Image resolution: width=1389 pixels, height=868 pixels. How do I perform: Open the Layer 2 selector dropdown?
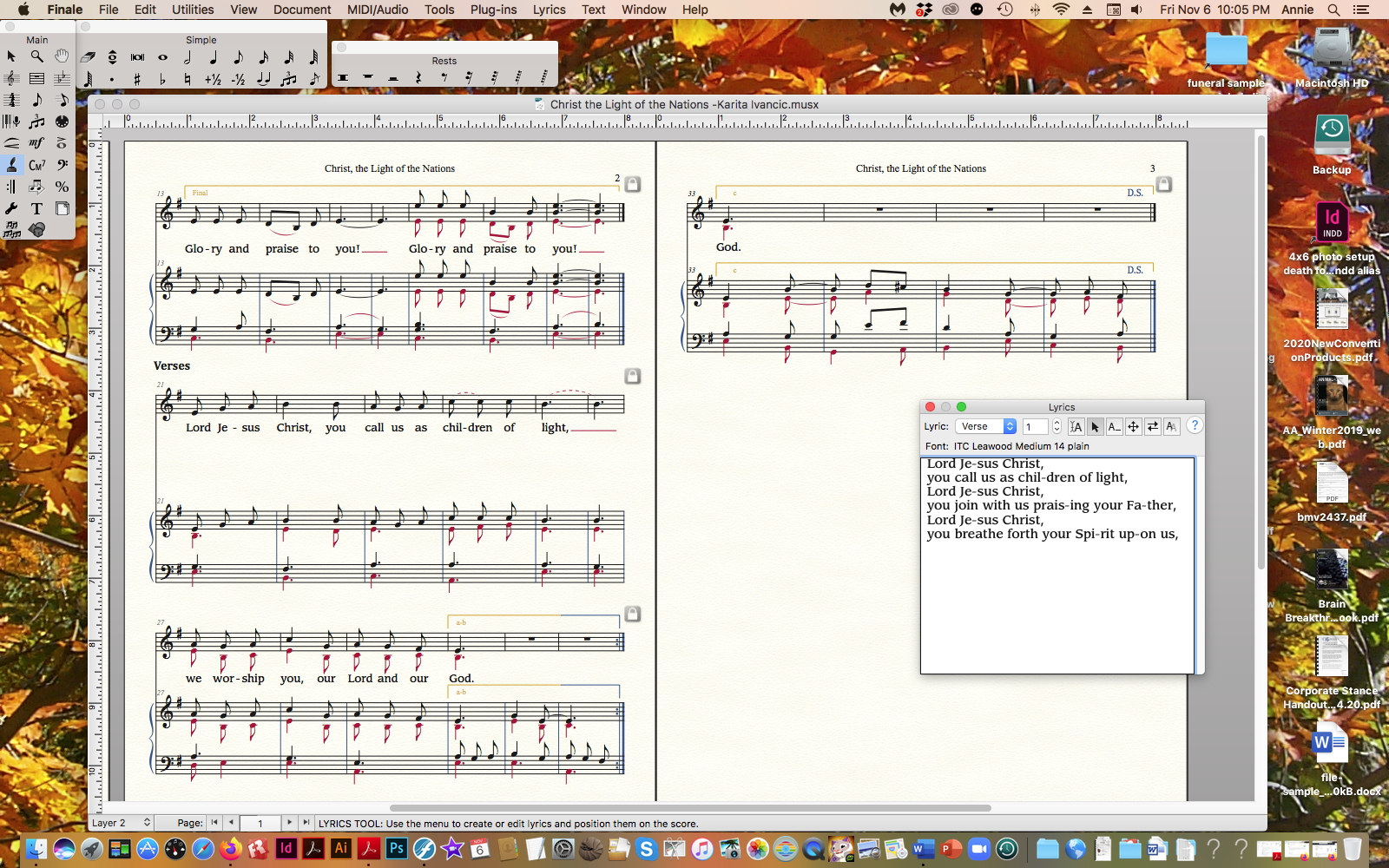(x=121, y=823)
